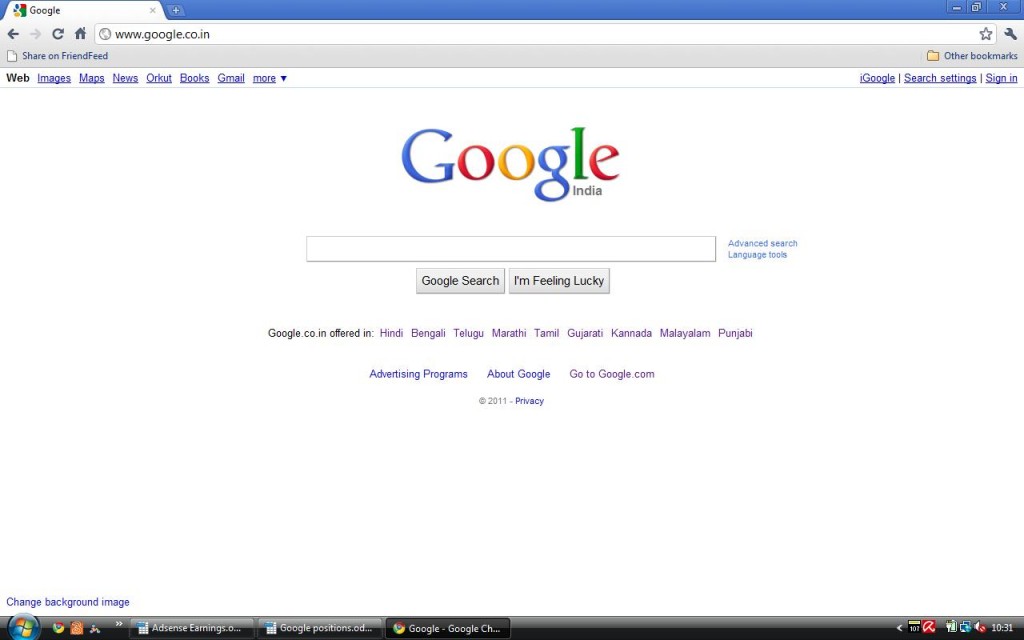Expand the 'more' links dropdown
The width and height of the screenshot is (1024, 640).
pos(265,78)
